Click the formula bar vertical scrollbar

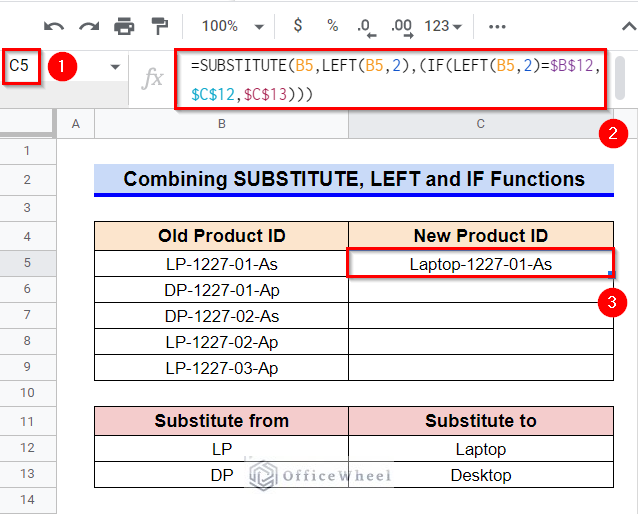(620, 78)
